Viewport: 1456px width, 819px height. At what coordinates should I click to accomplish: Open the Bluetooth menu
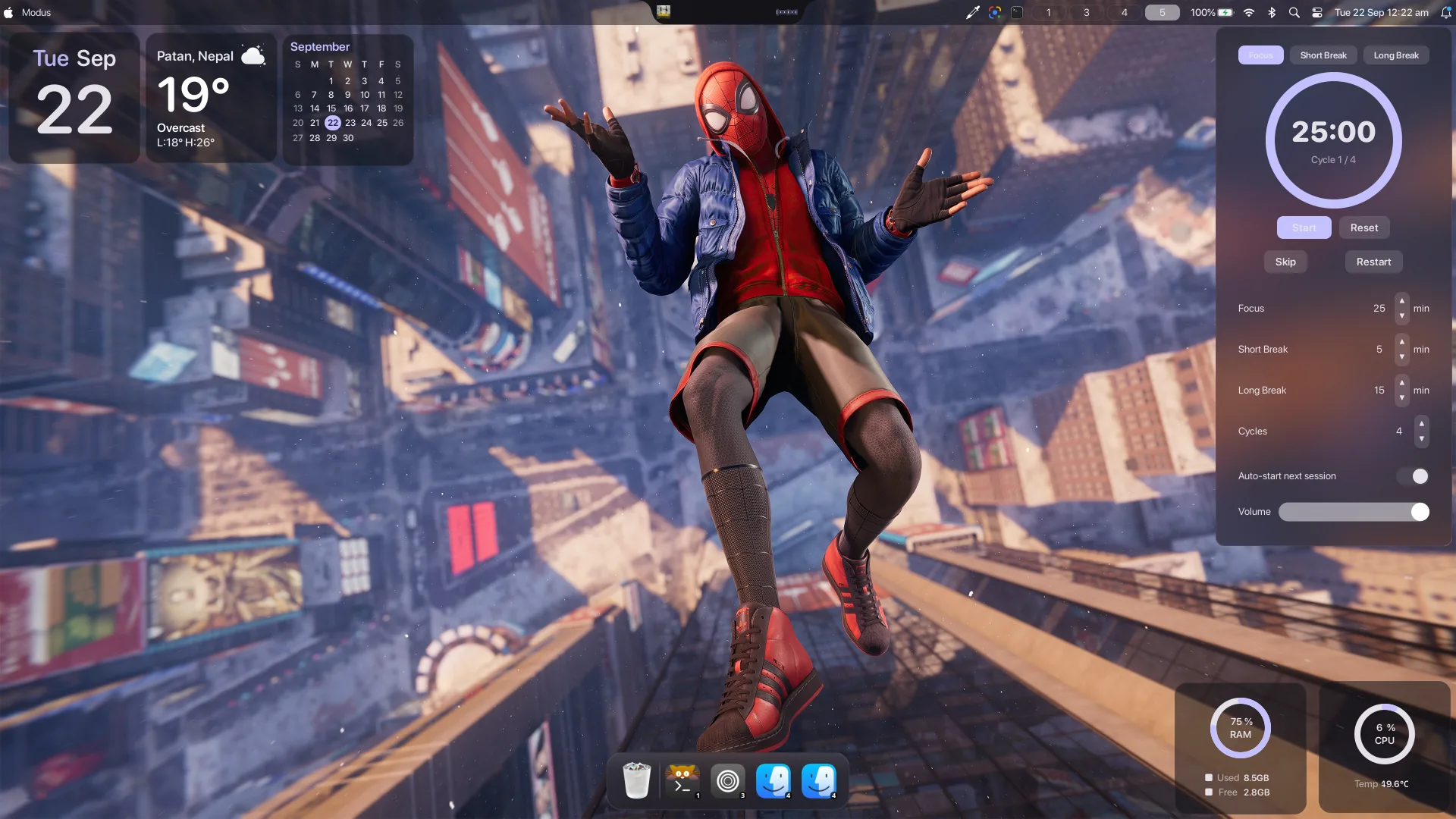[x=1272, y=12]
